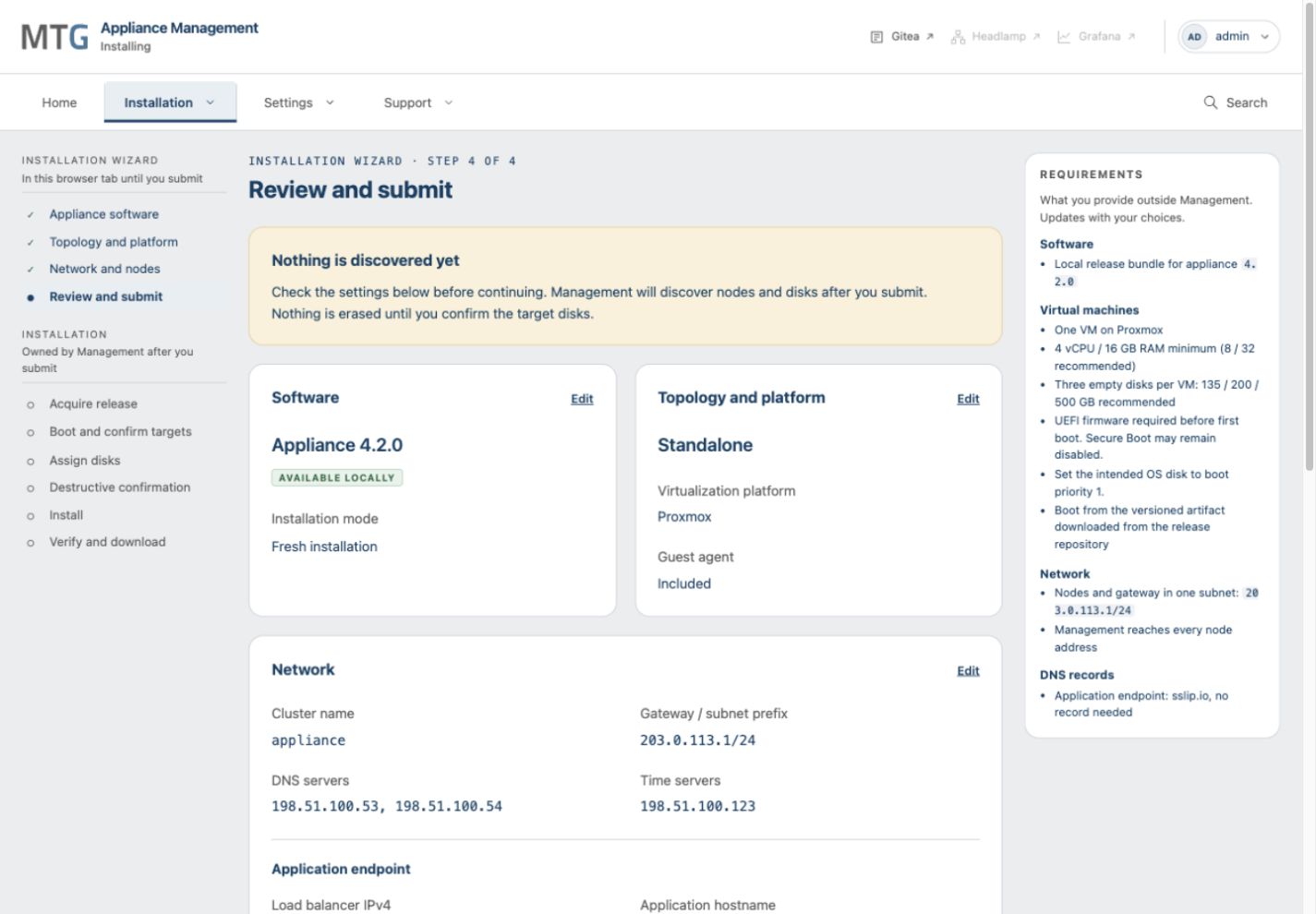Go to Appliance software wizard step
Screen dimensions: 1316x914
point(104,214)
